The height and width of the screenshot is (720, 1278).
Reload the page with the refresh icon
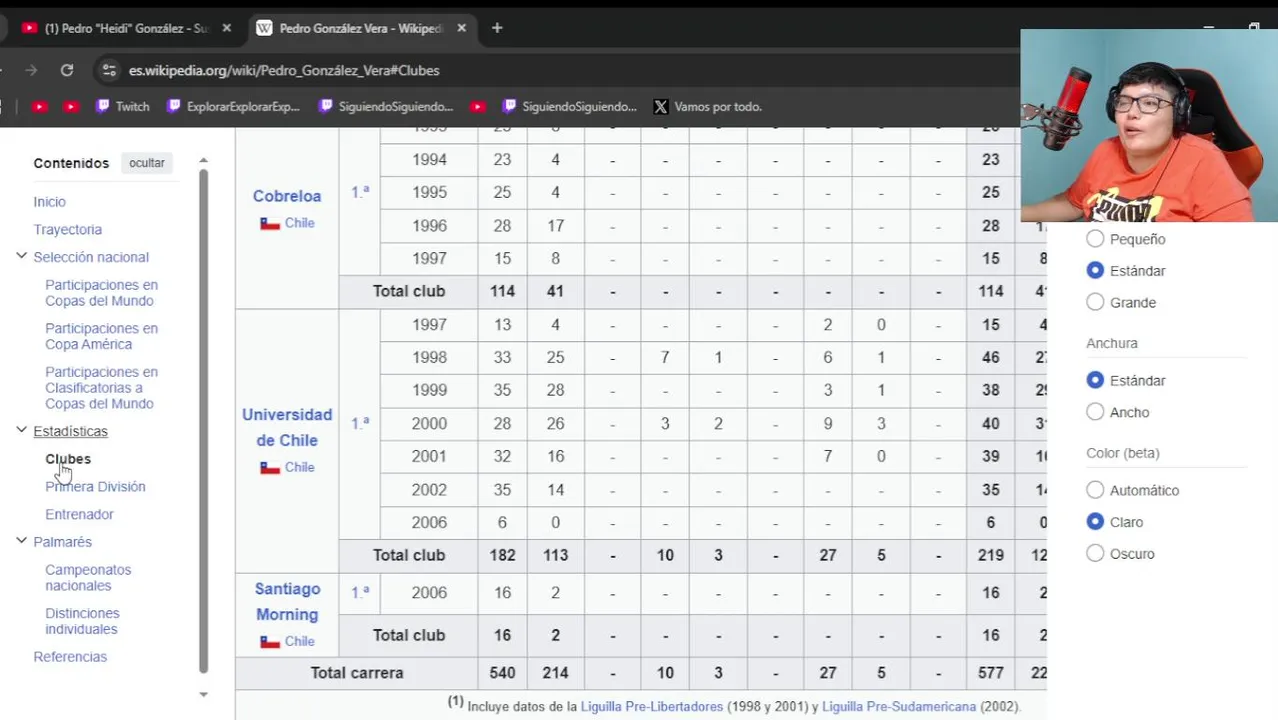[67, 70]
